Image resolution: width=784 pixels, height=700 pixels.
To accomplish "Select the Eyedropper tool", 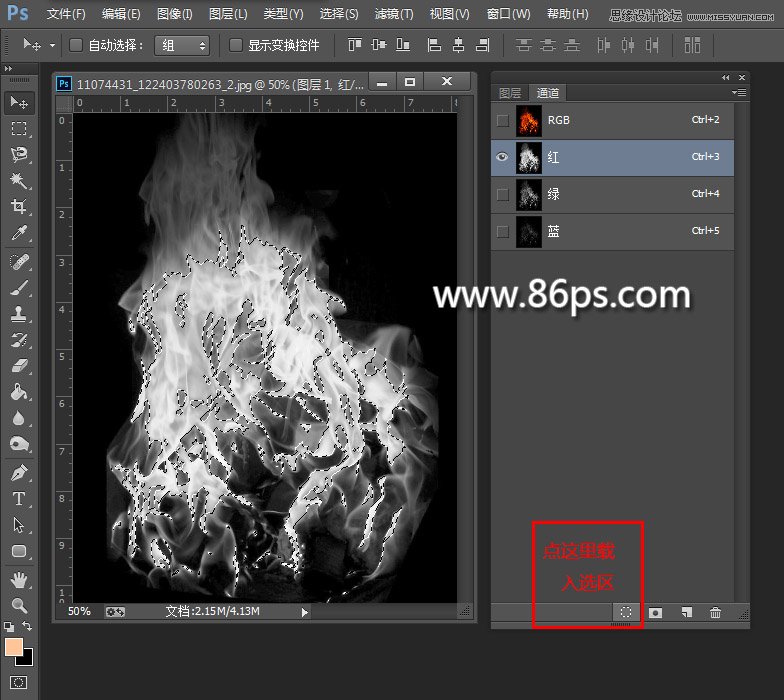I will pos(19,233).
